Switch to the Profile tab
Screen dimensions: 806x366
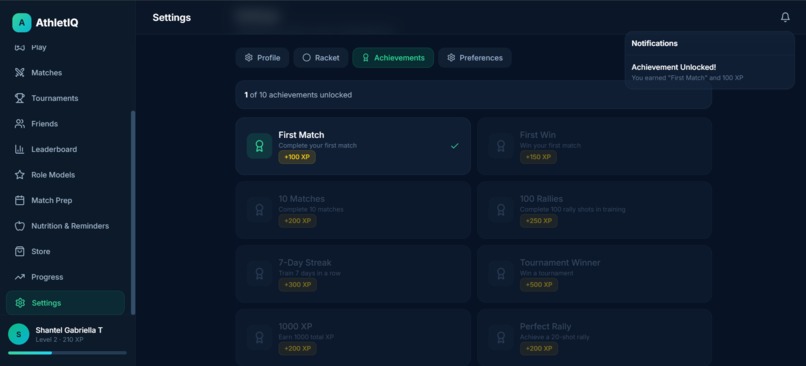click(x=262, y=58)
